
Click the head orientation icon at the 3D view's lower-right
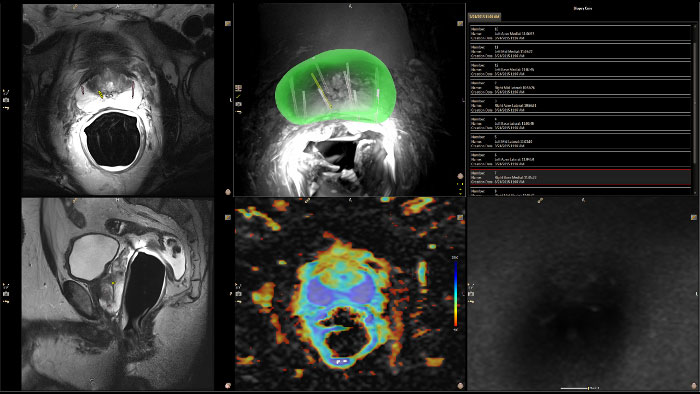click(x=460, y=176)
